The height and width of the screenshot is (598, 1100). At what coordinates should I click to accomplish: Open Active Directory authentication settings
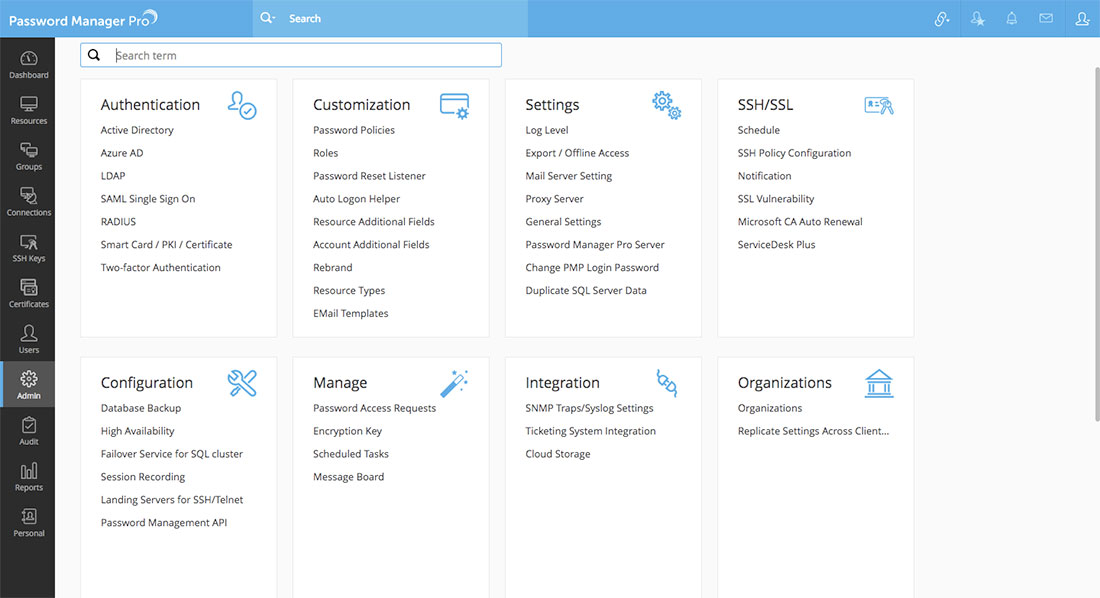coord(137,130)
